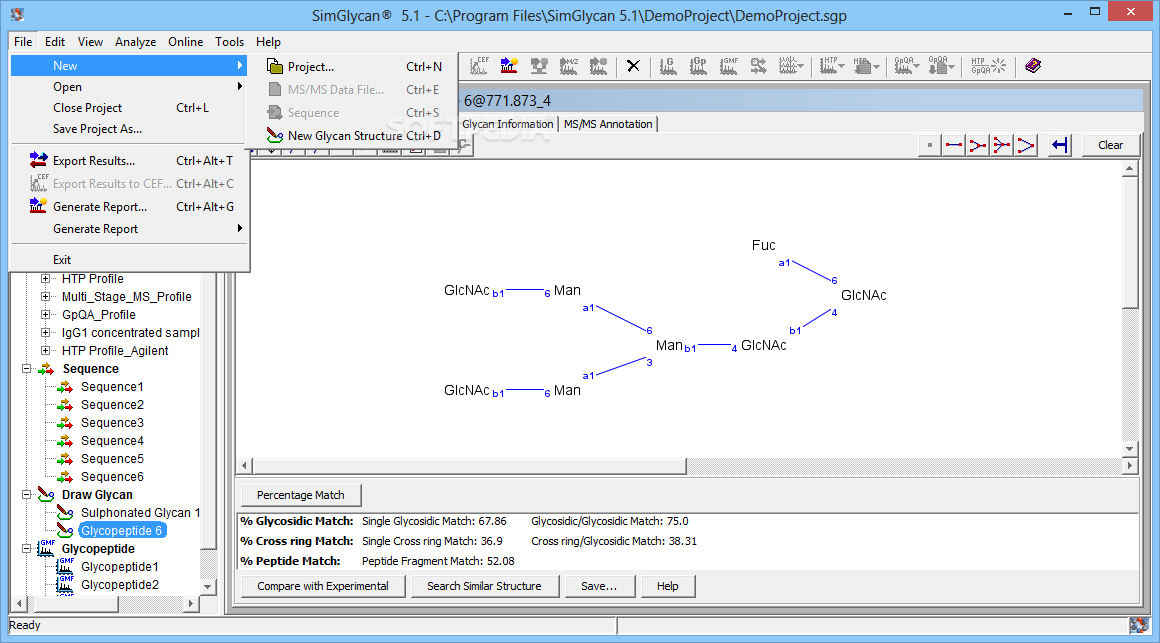Click the M/Z spectrum toolbar icon

coord(568,66)
